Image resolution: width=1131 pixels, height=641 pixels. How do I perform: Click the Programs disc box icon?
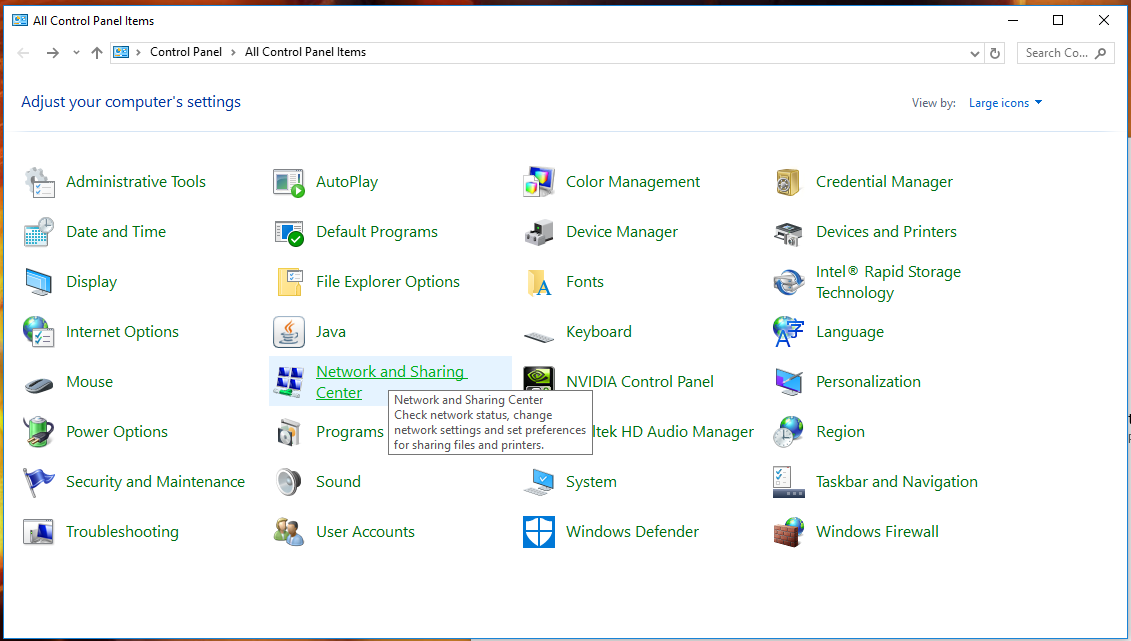(x=289, y=432)
